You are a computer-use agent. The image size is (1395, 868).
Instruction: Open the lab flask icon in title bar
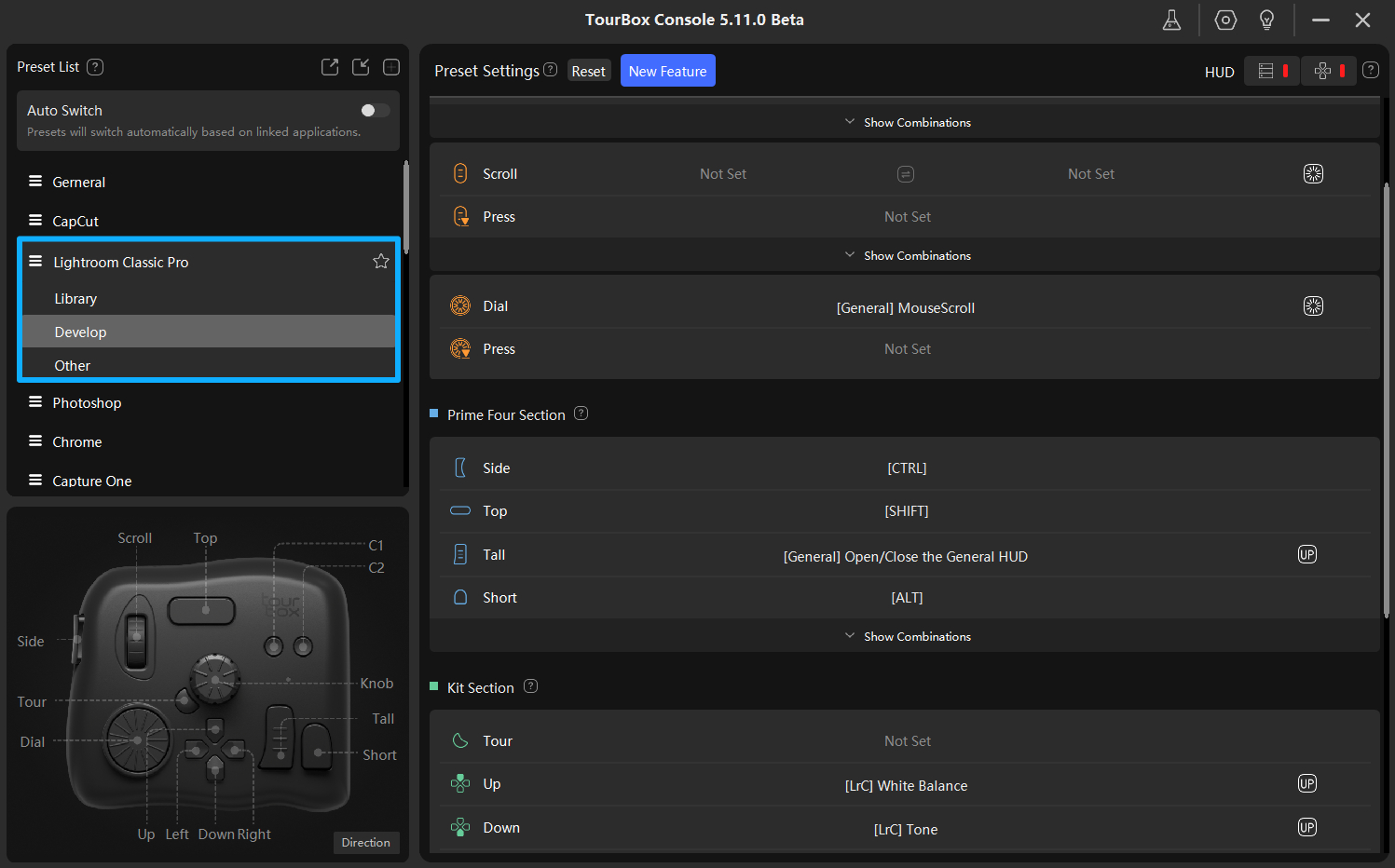click(x=1171, y=20)
